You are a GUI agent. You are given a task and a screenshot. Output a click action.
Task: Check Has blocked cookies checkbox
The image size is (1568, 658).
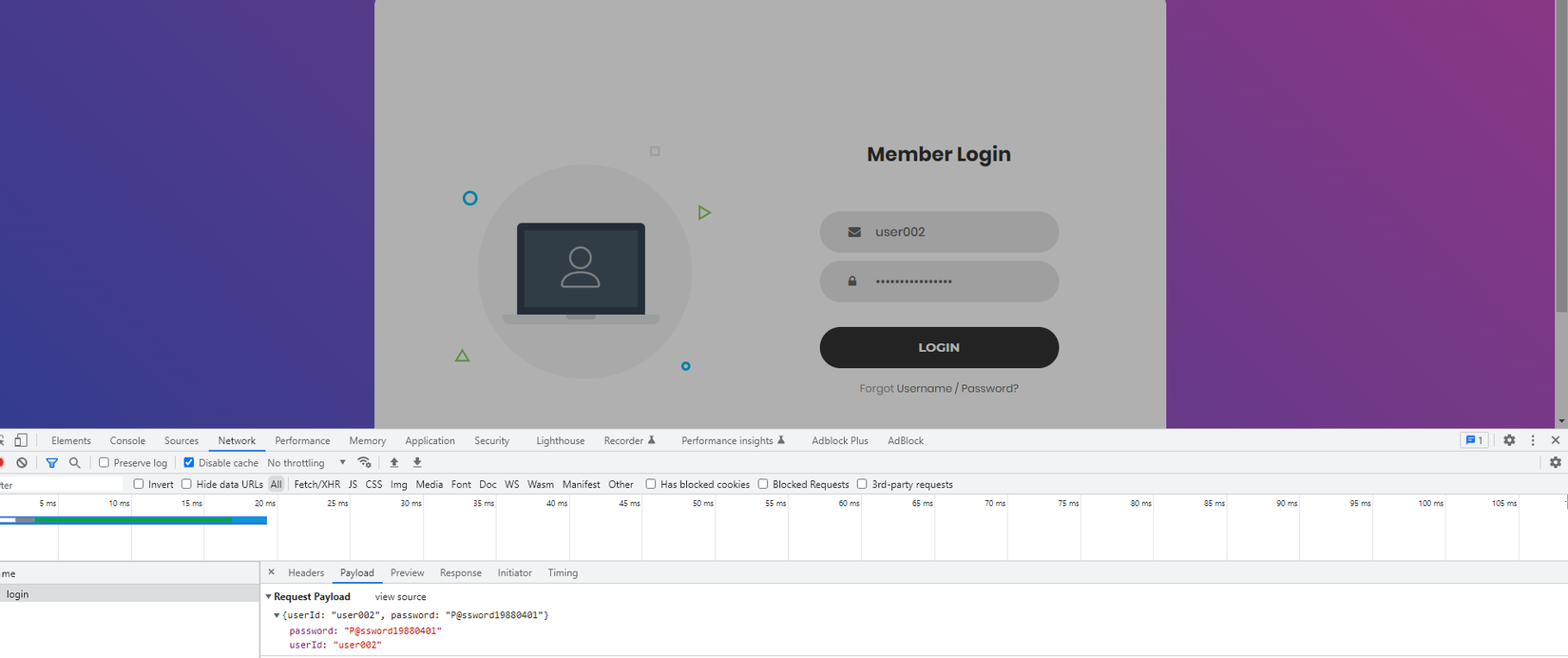pyautogui.click(x=651, y=484)
